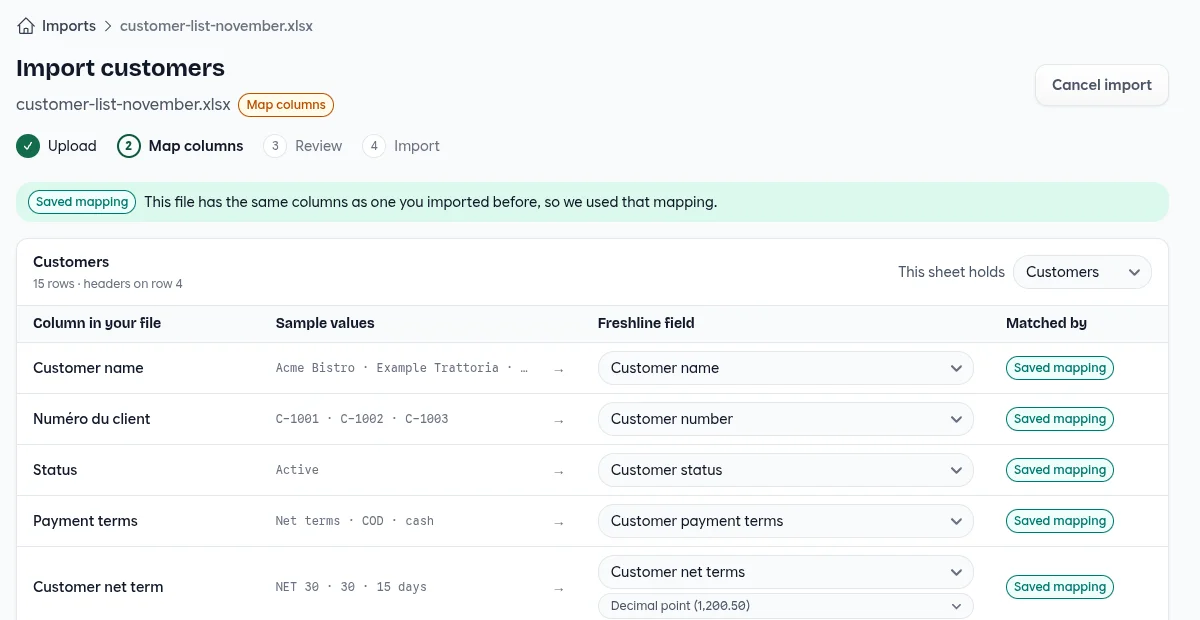
Task: Click the '15 rows · headers on row 4' text
Action: point(108,284)
